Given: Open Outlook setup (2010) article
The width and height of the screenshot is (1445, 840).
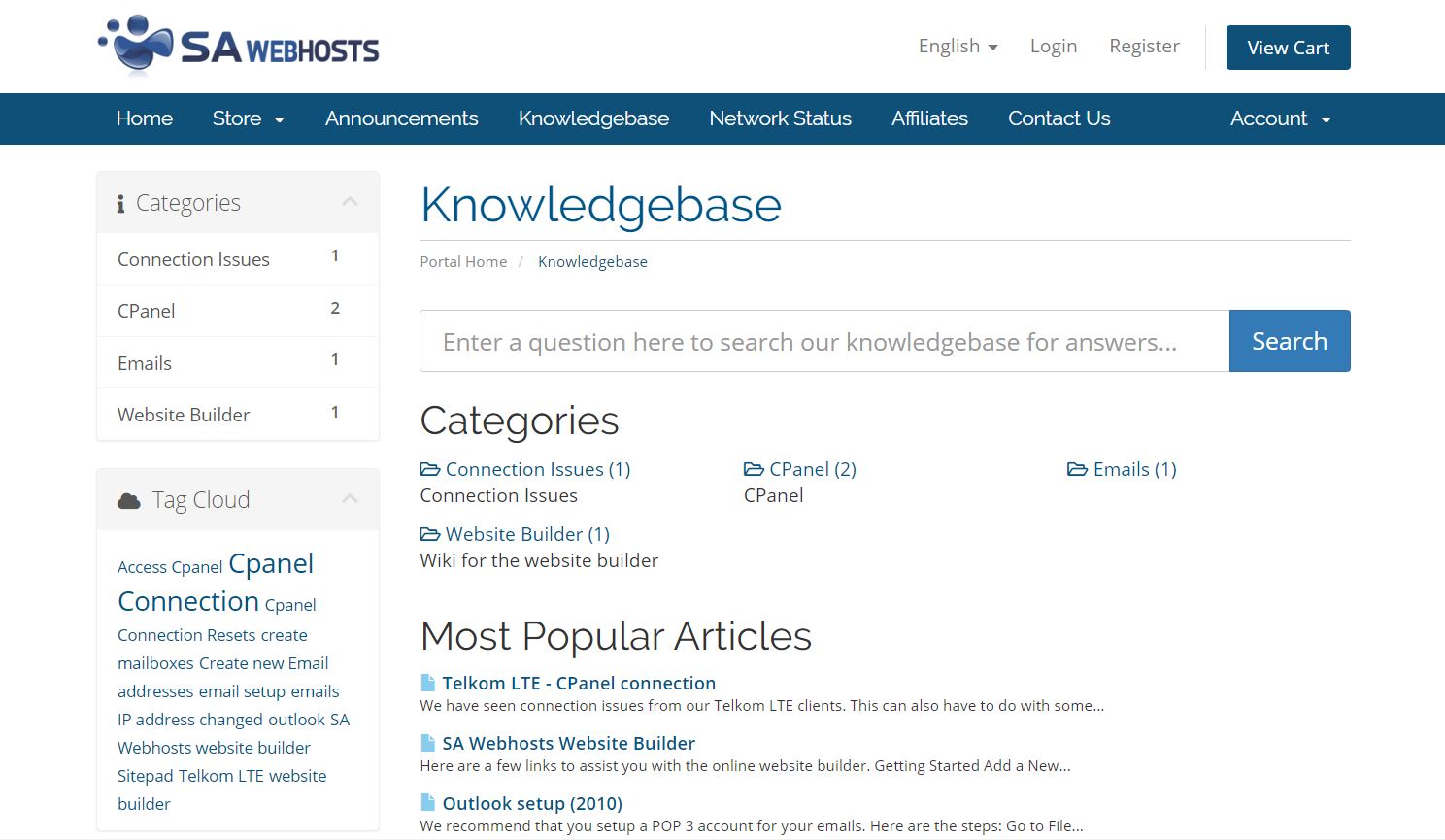Looking at the screenshot, I should pos(532,803).
